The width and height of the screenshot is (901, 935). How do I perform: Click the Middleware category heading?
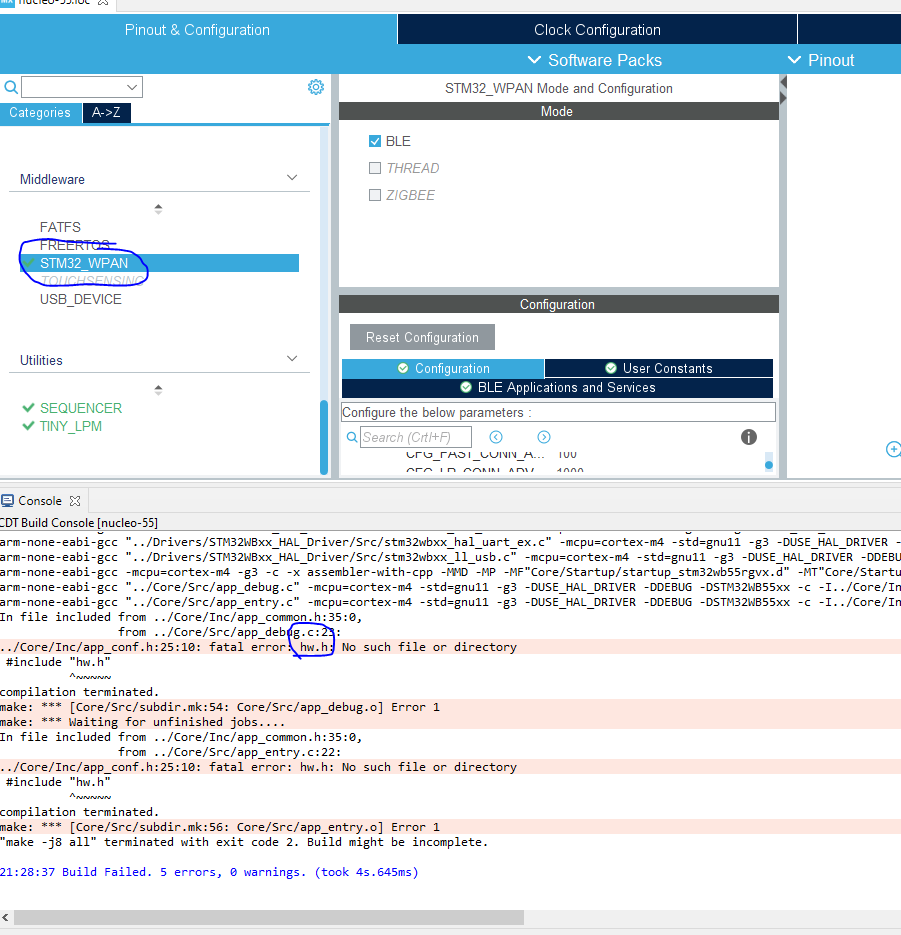[x=52, y=179]
